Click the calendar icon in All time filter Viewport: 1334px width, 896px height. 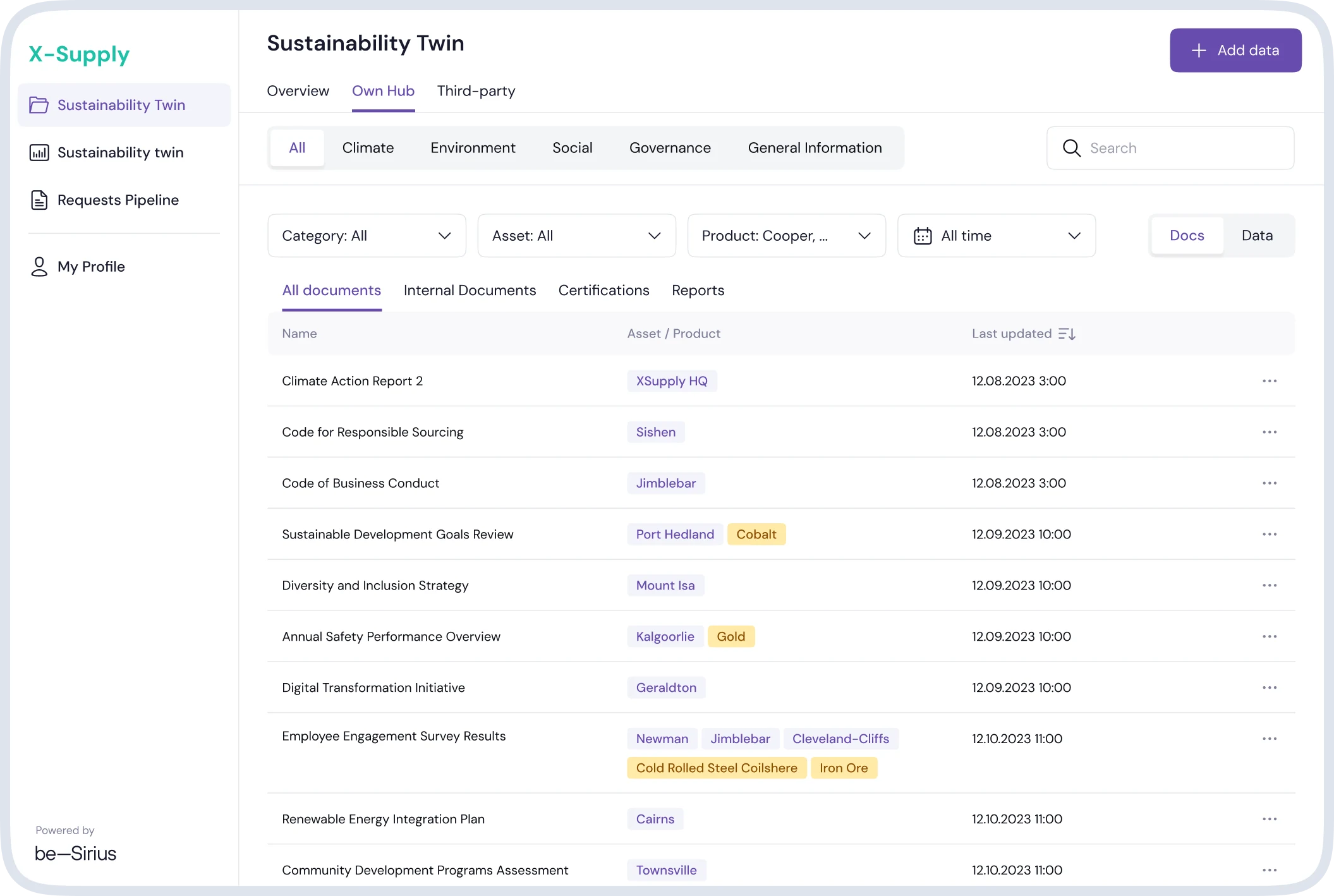(923, 236)
